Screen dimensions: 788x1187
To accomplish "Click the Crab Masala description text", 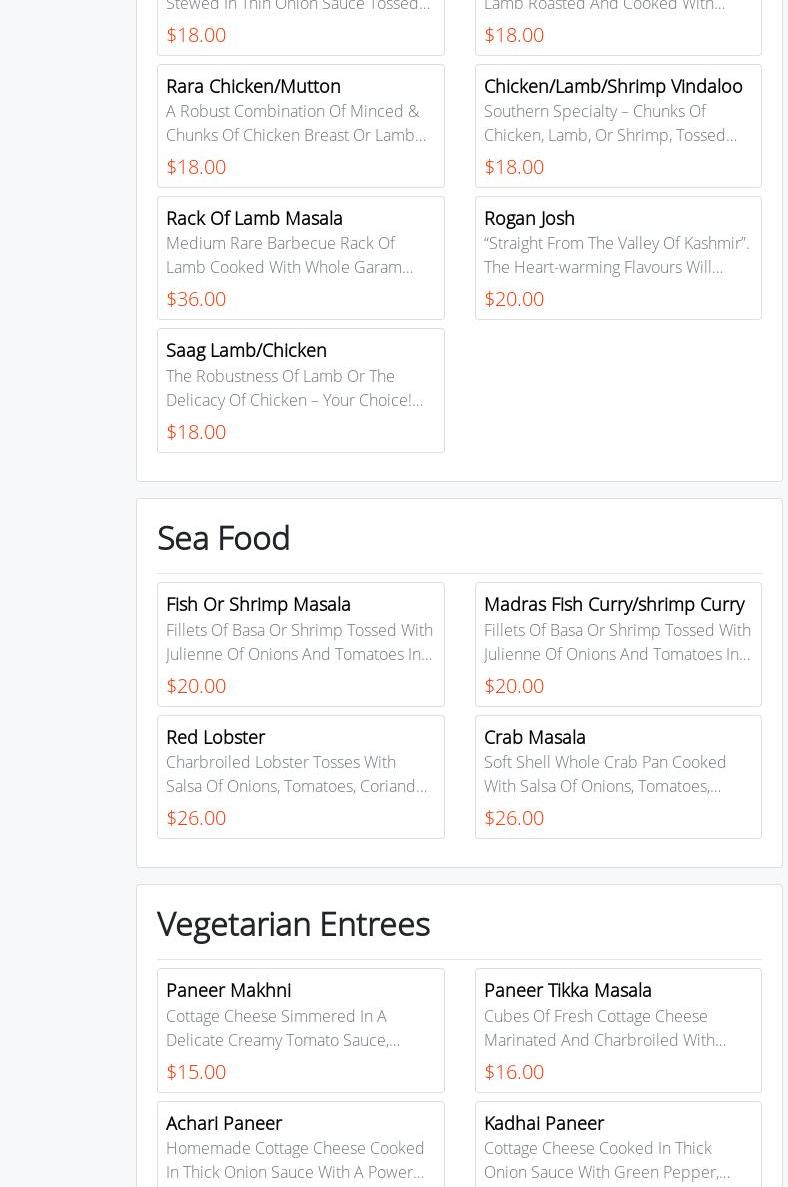I will point(605,774).
